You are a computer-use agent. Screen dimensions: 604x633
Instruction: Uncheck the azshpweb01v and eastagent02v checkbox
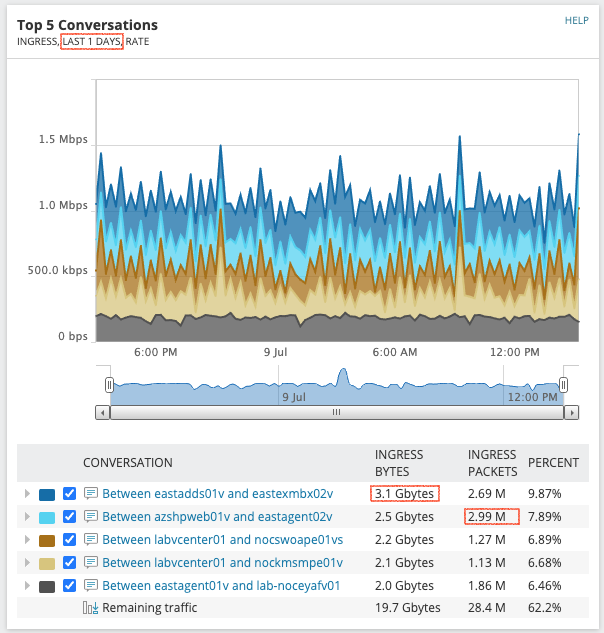(69, 517)
